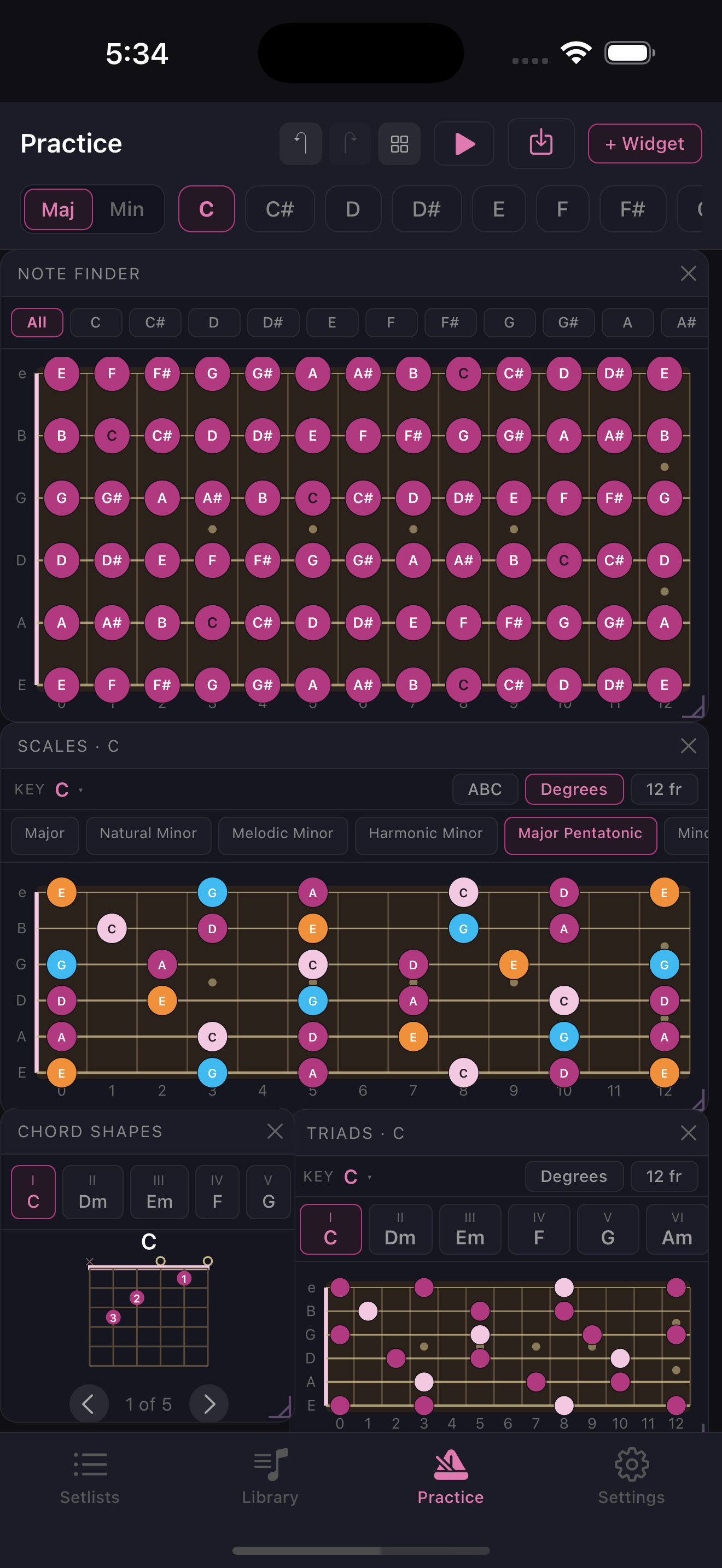Viewport: 722px width, 1568px height.
Task: Select triad IV F
Action: pyautogui.click(x=539, y=1229)
